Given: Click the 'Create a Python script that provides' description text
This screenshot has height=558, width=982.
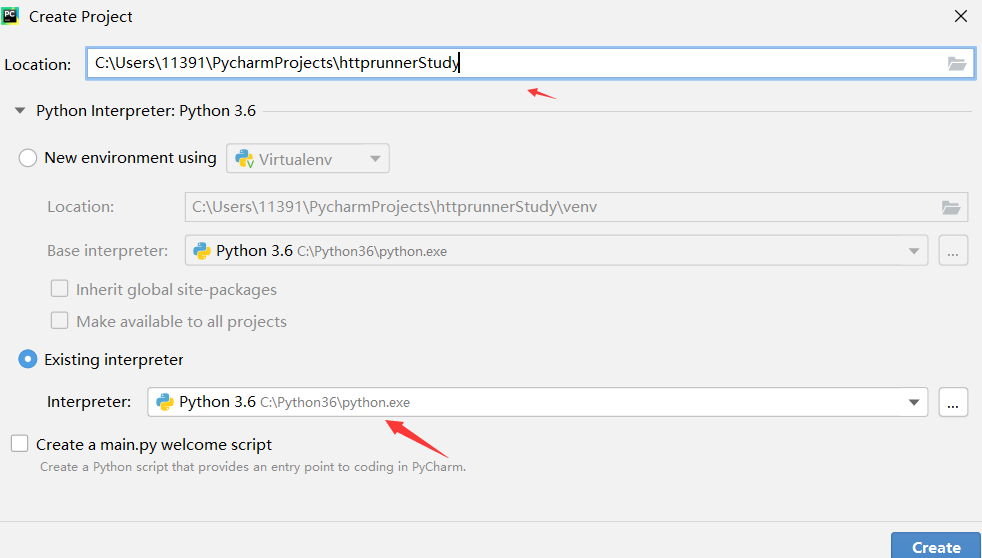Looking at the screenshot, I should tap(253, 467).
